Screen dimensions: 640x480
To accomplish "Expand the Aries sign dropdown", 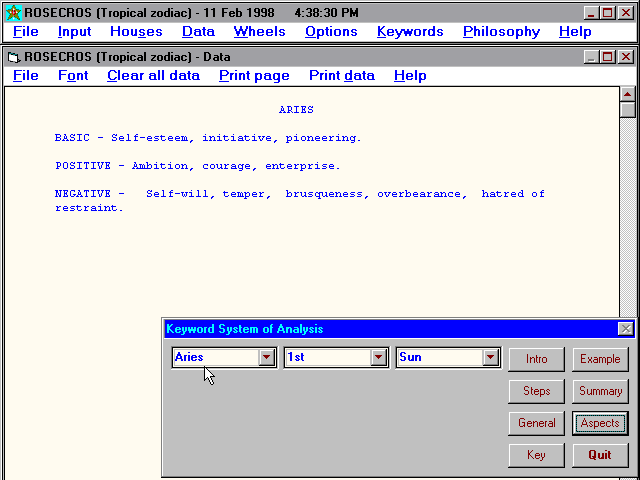I will (x=266, y=357).
